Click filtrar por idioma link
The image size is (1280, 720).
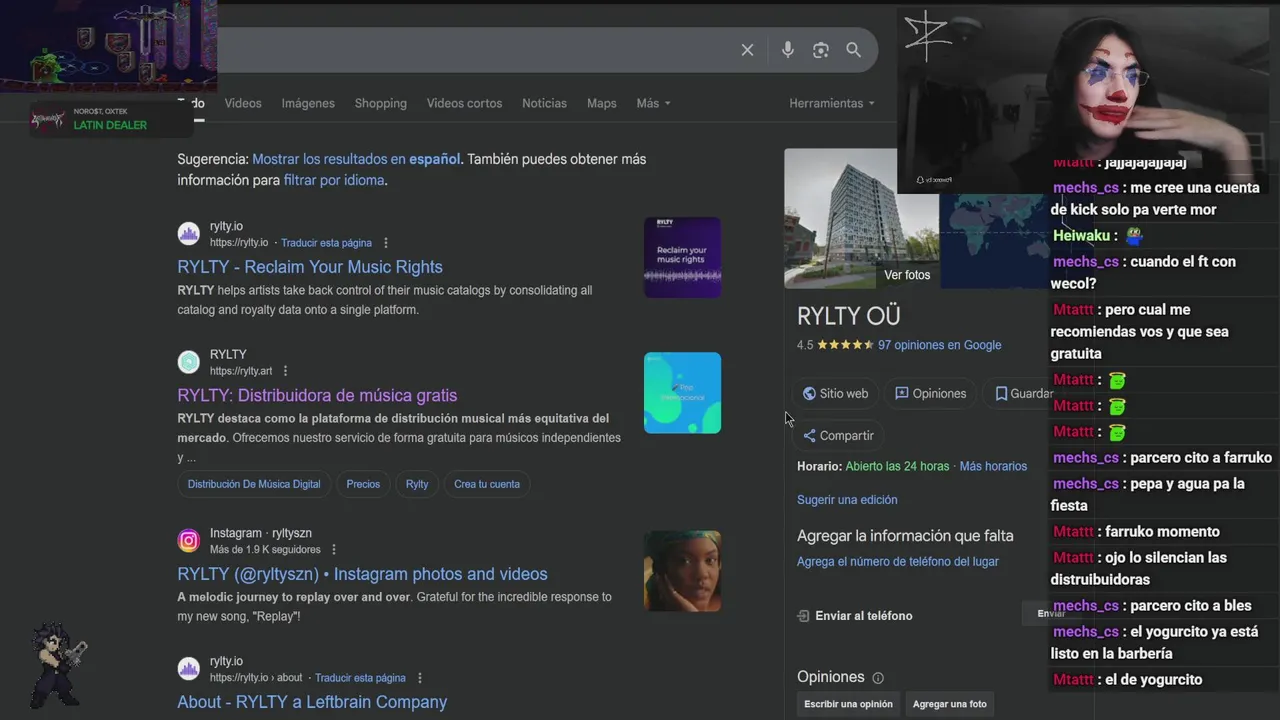334,181
